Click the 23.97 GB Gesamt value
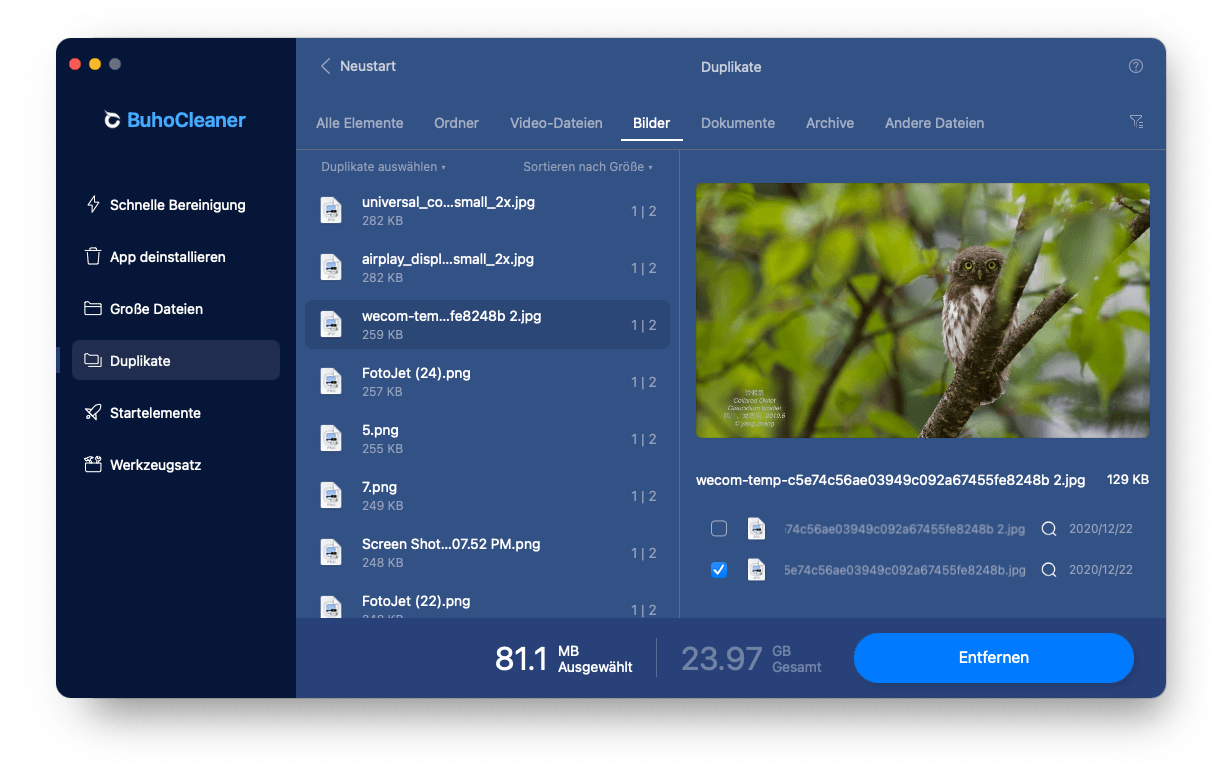The height and width of the screenshot is (772, 1222). tap(751, 658)
